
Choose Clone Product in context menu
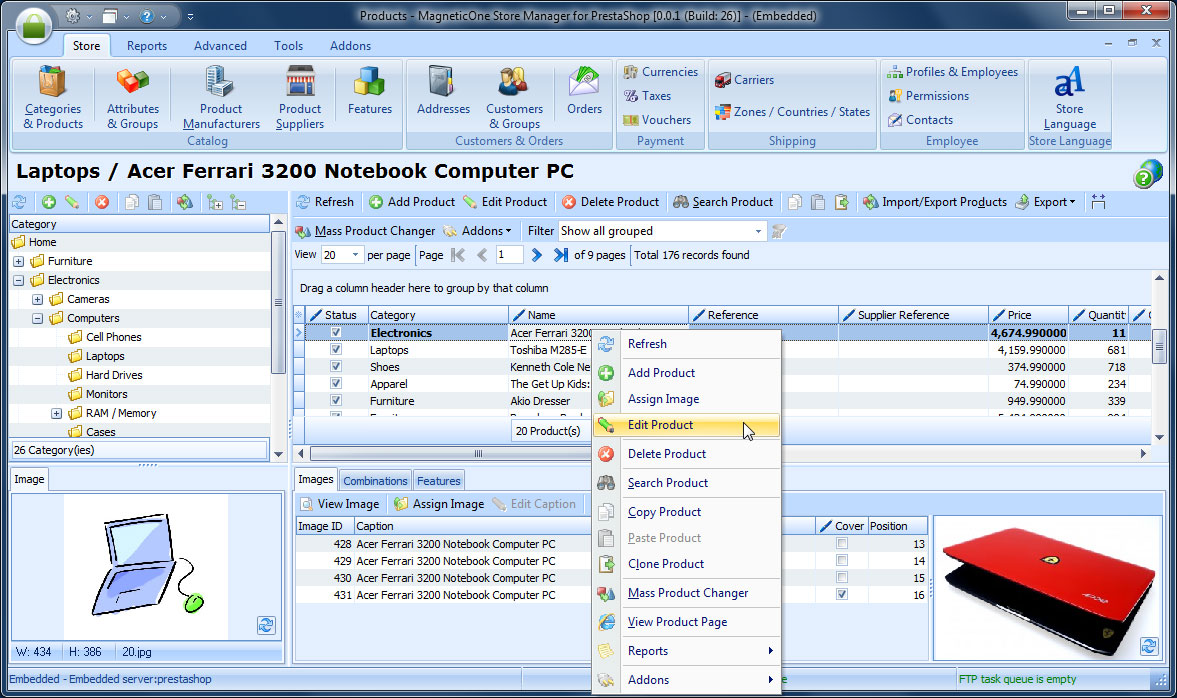click(x=687, y=564)
